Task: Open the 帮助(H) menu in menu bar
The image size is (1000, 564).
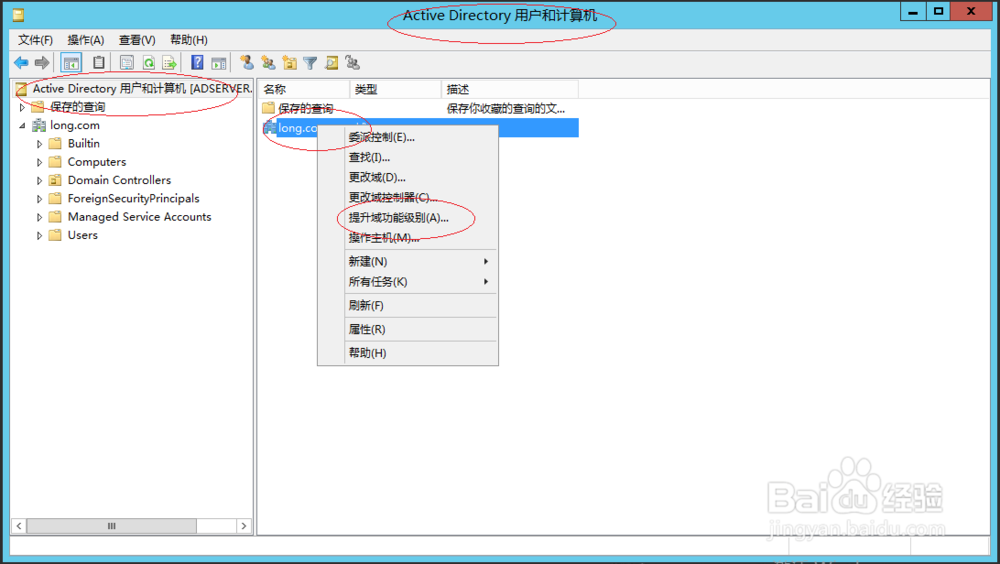Action: pos(189,40)
